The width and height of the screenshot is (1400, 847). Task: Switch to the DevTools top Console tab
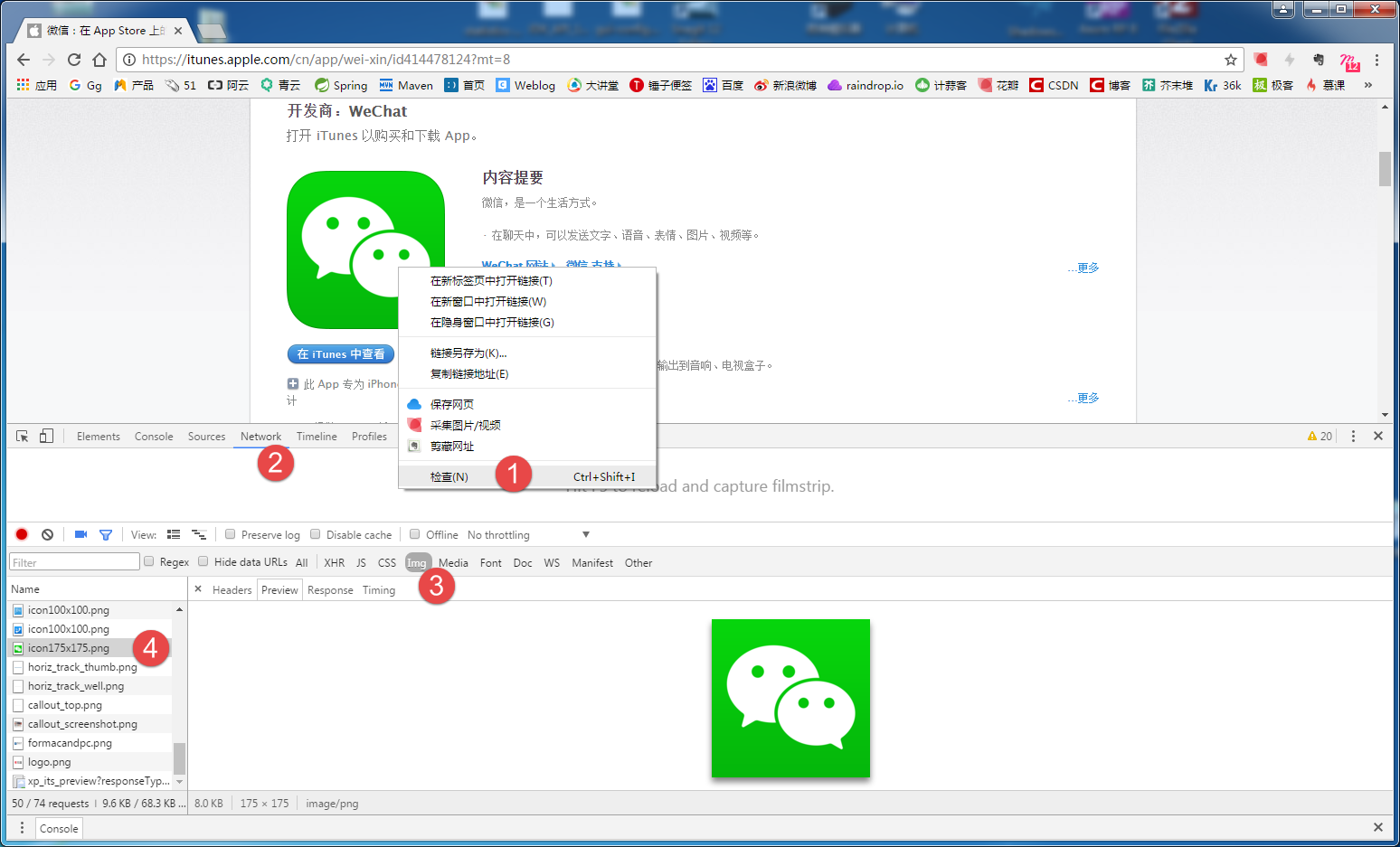click(154, 437)
